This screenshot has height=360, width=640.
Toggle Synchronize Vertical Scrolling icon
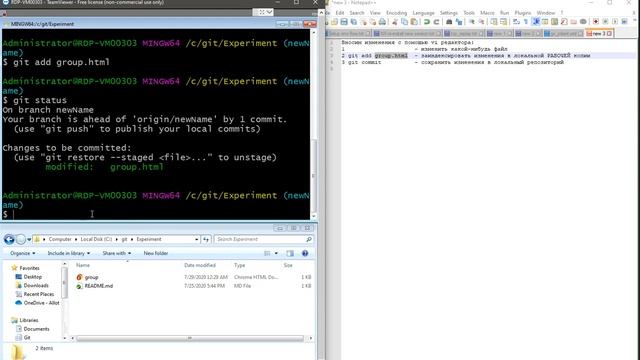pos(494,22)
